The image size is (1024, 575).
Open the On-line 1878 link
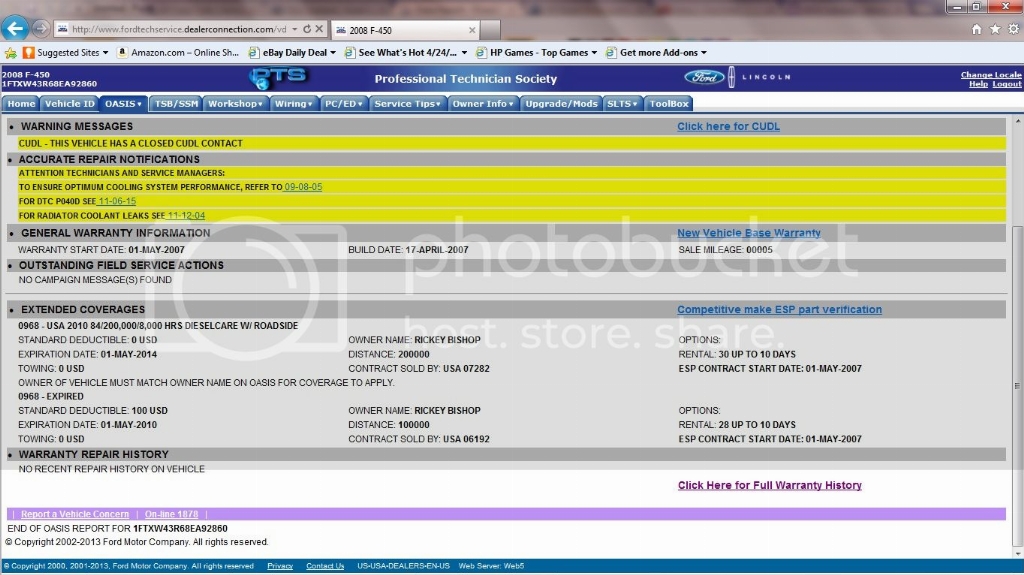pos(171,514)
